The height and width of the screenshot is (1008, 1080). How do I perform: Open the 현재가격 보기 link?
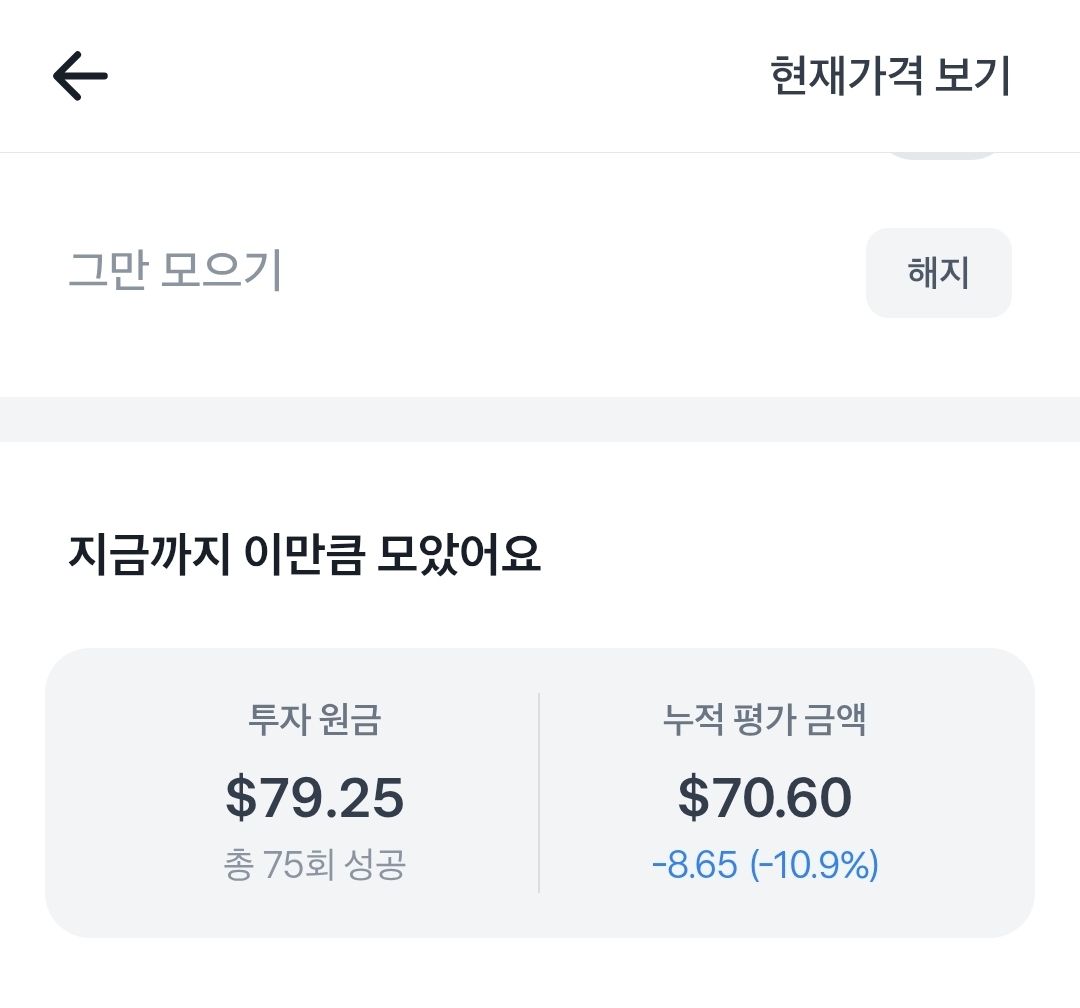[890, 77]
